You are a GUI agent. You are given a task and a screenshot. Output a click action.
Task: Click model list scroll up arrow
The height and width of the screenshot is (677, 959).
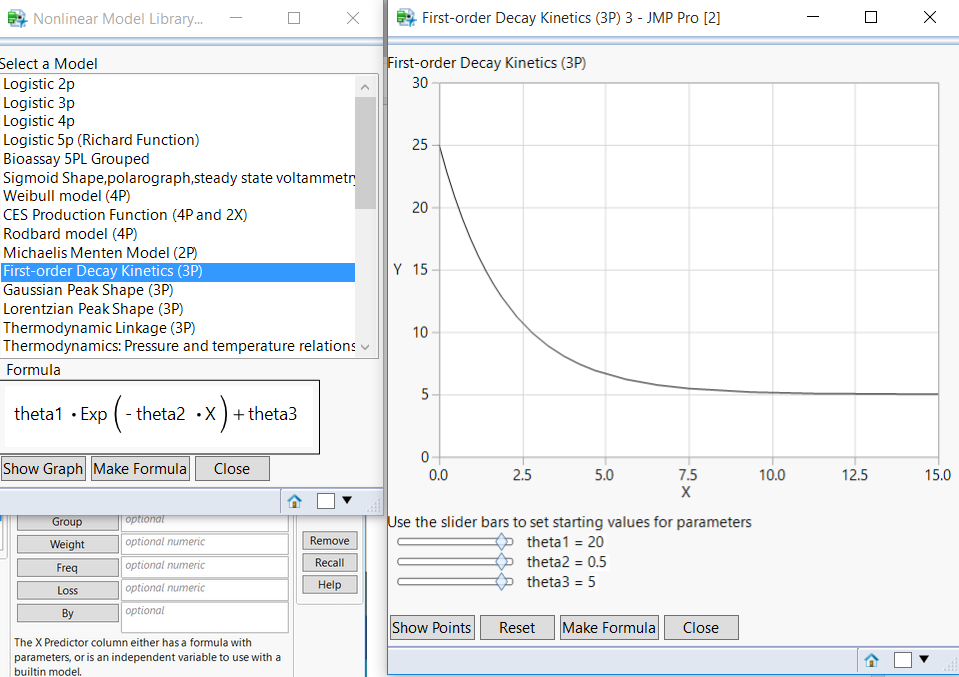tap(365, 87)
